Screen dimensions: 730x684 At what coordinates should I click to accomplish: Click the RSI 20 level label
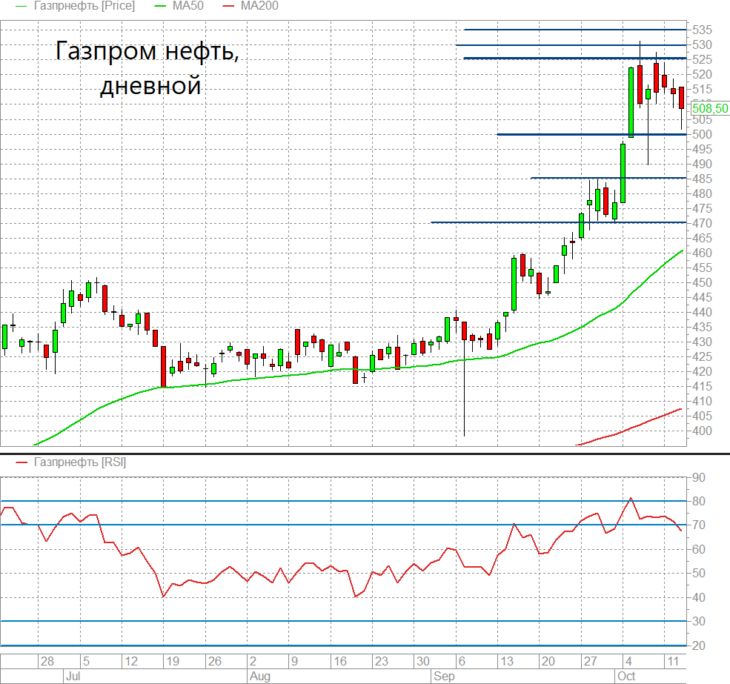coord(699,646)
